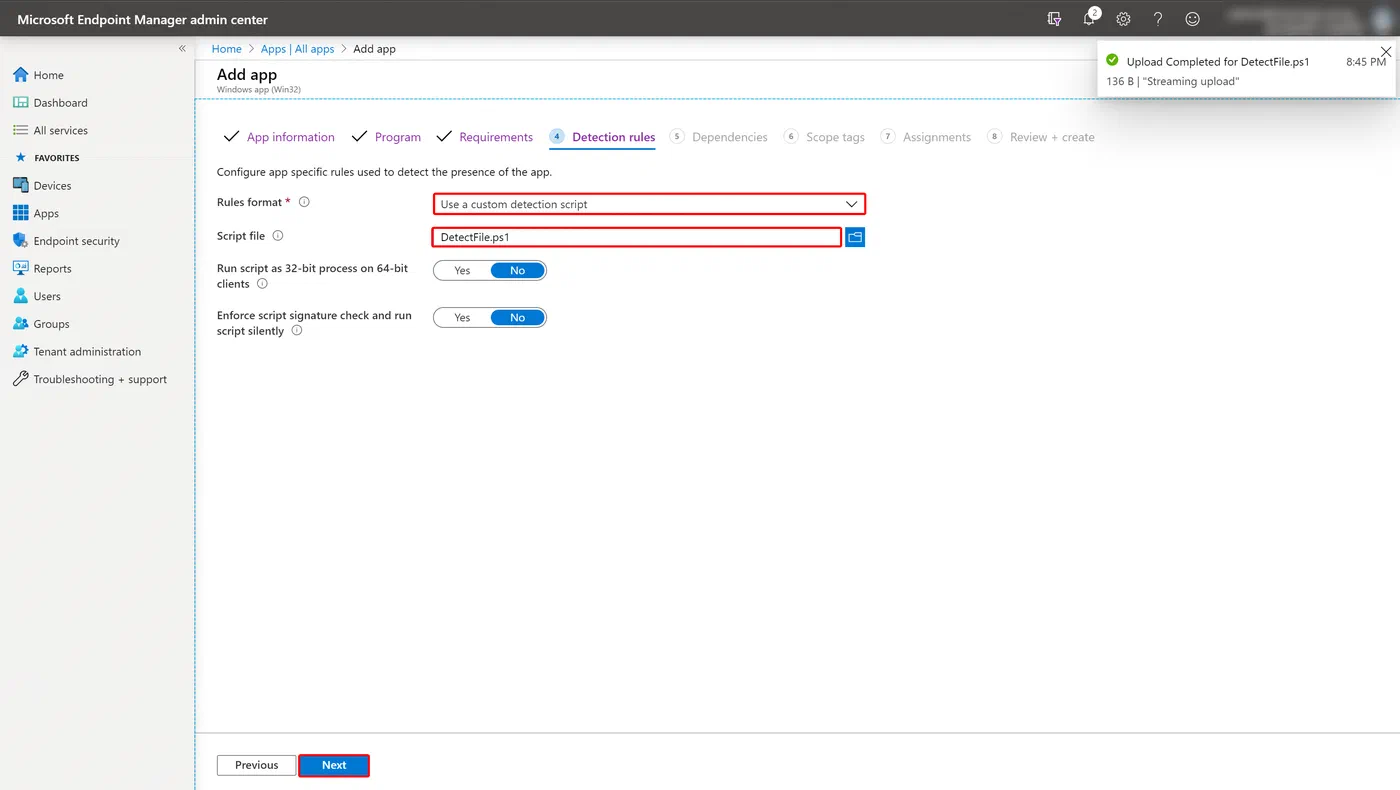
Task: Click the Users person icon in sidebar
Action: 20,296
